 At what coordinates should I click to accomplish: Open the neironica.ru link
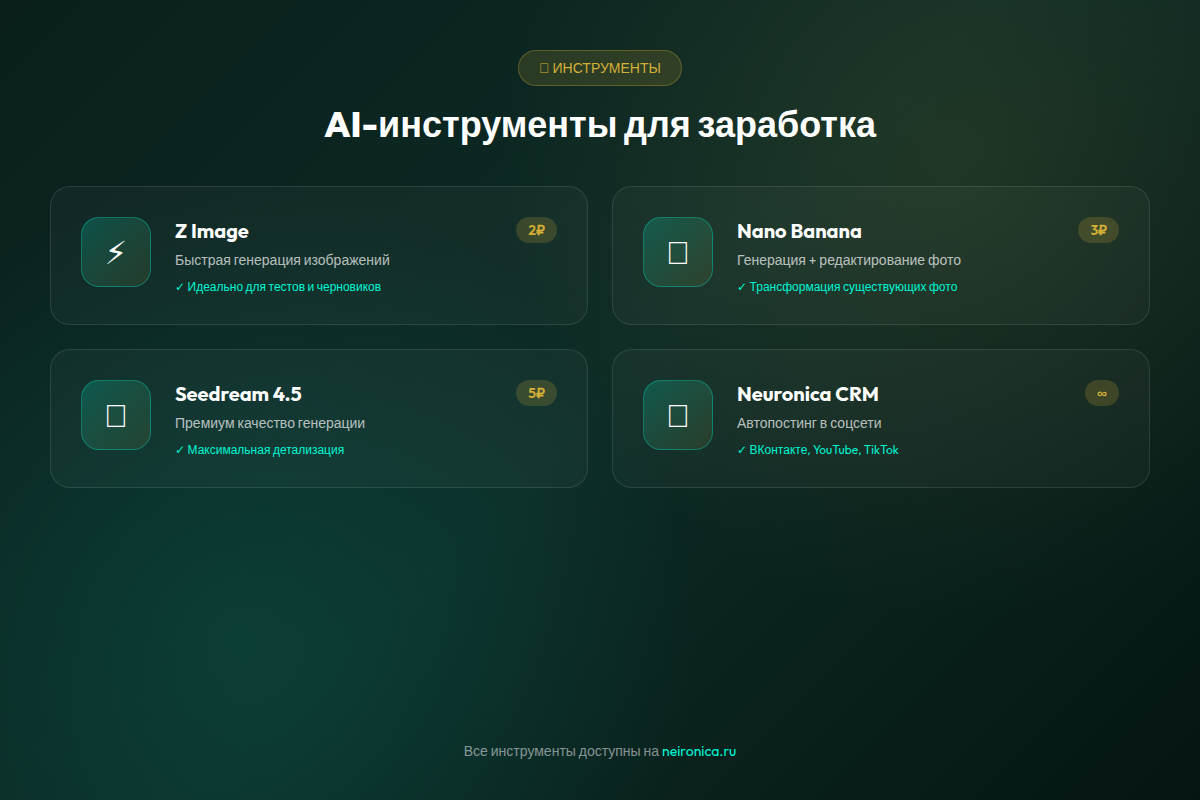pyautogui.click(x=697, y=751)
